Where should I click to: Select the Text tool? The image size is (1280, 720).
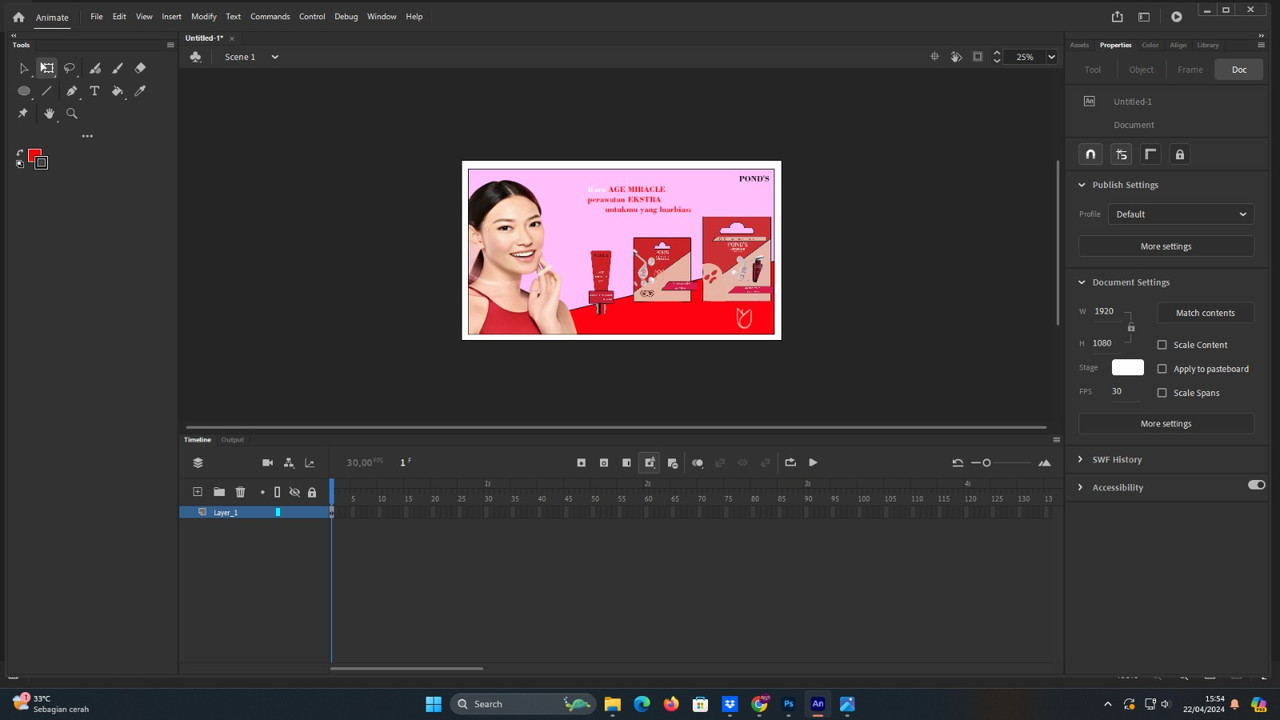pos(95,91)
